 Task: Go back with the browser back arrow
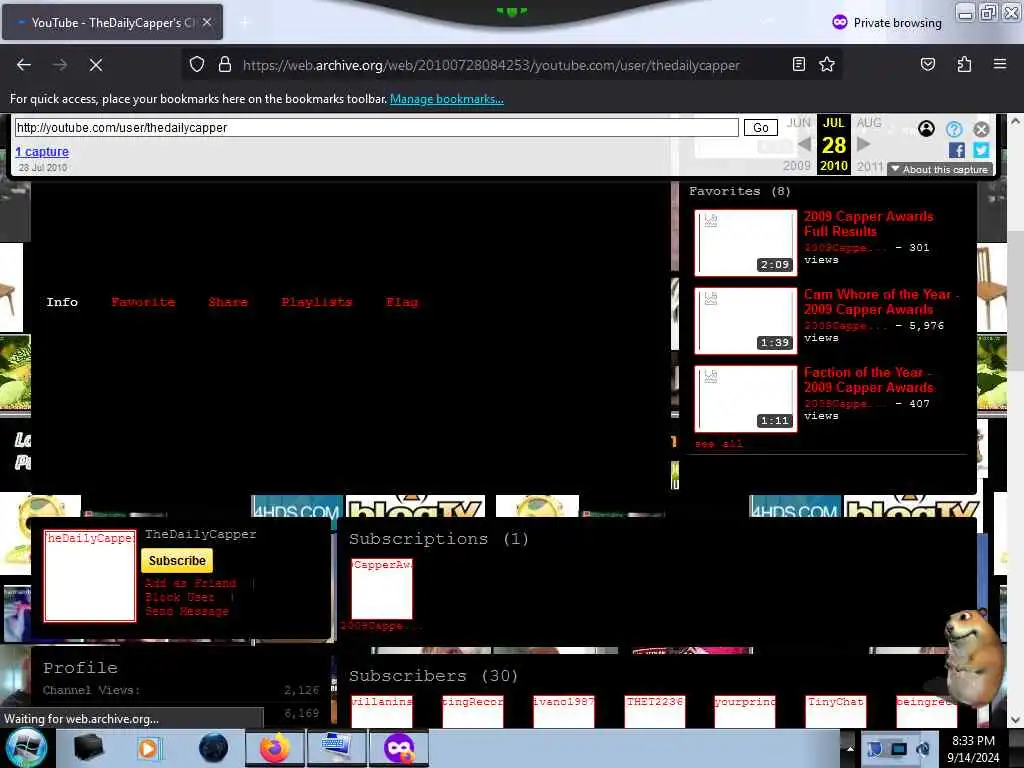point(24,65)
